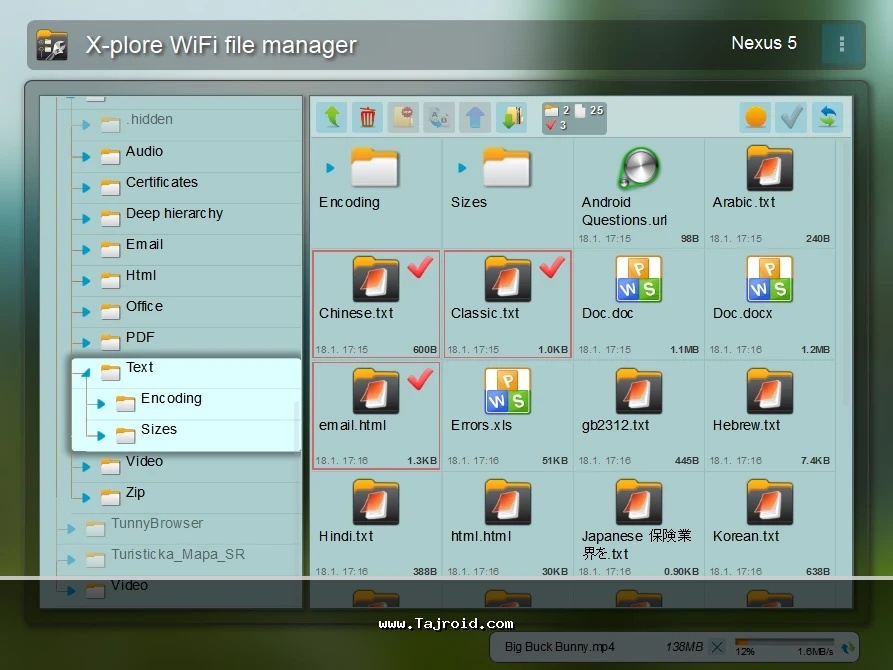Click the X-plore app logo icon
Image resolution: width=893 pixels, height=670 pixels.
[x=52, y=45]
